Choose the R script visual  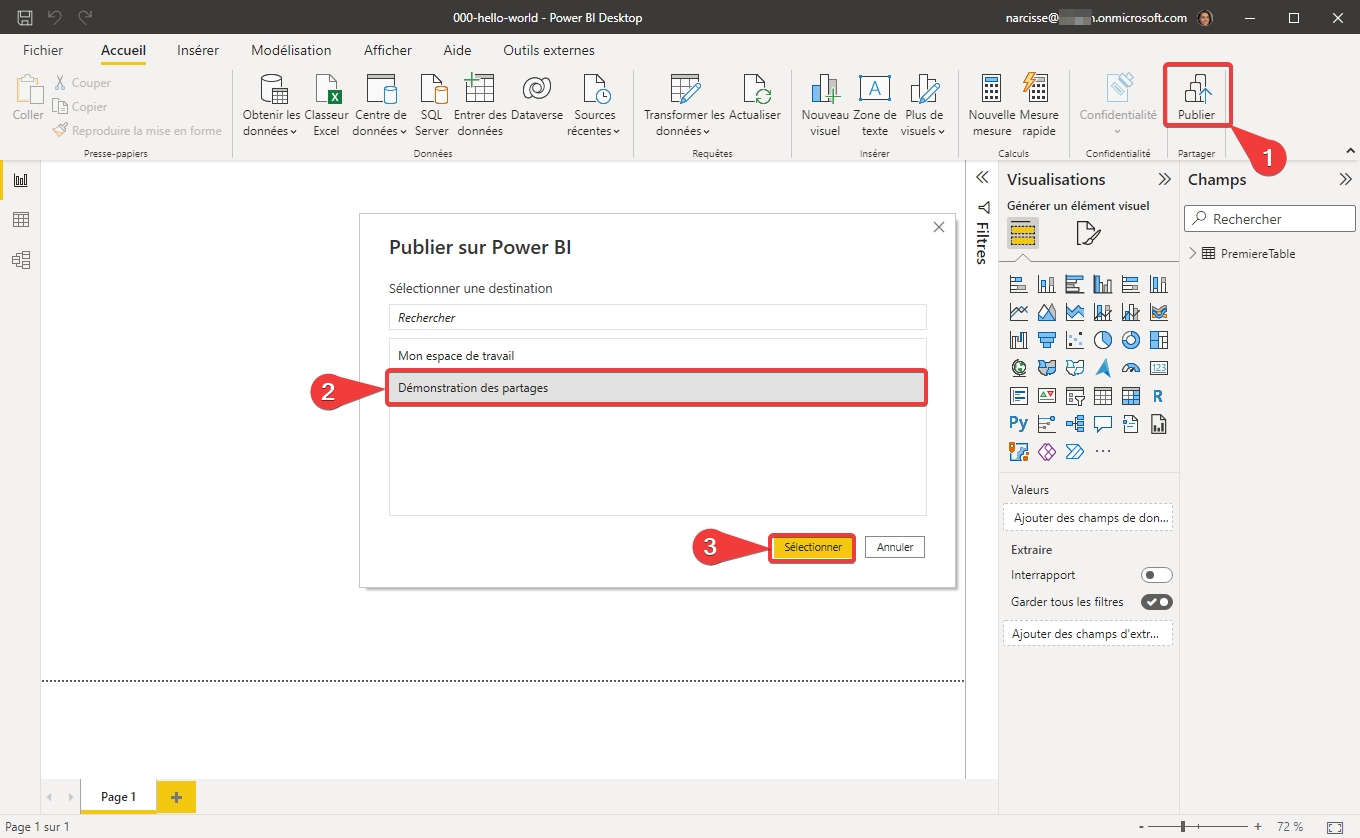coord(1159,396)
